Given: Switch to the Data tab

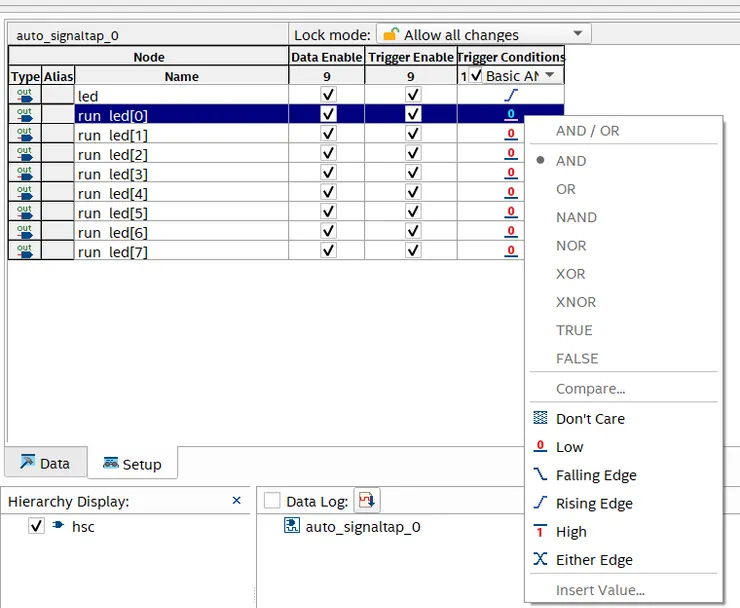Looking at the screenshot, I should 45,463.
